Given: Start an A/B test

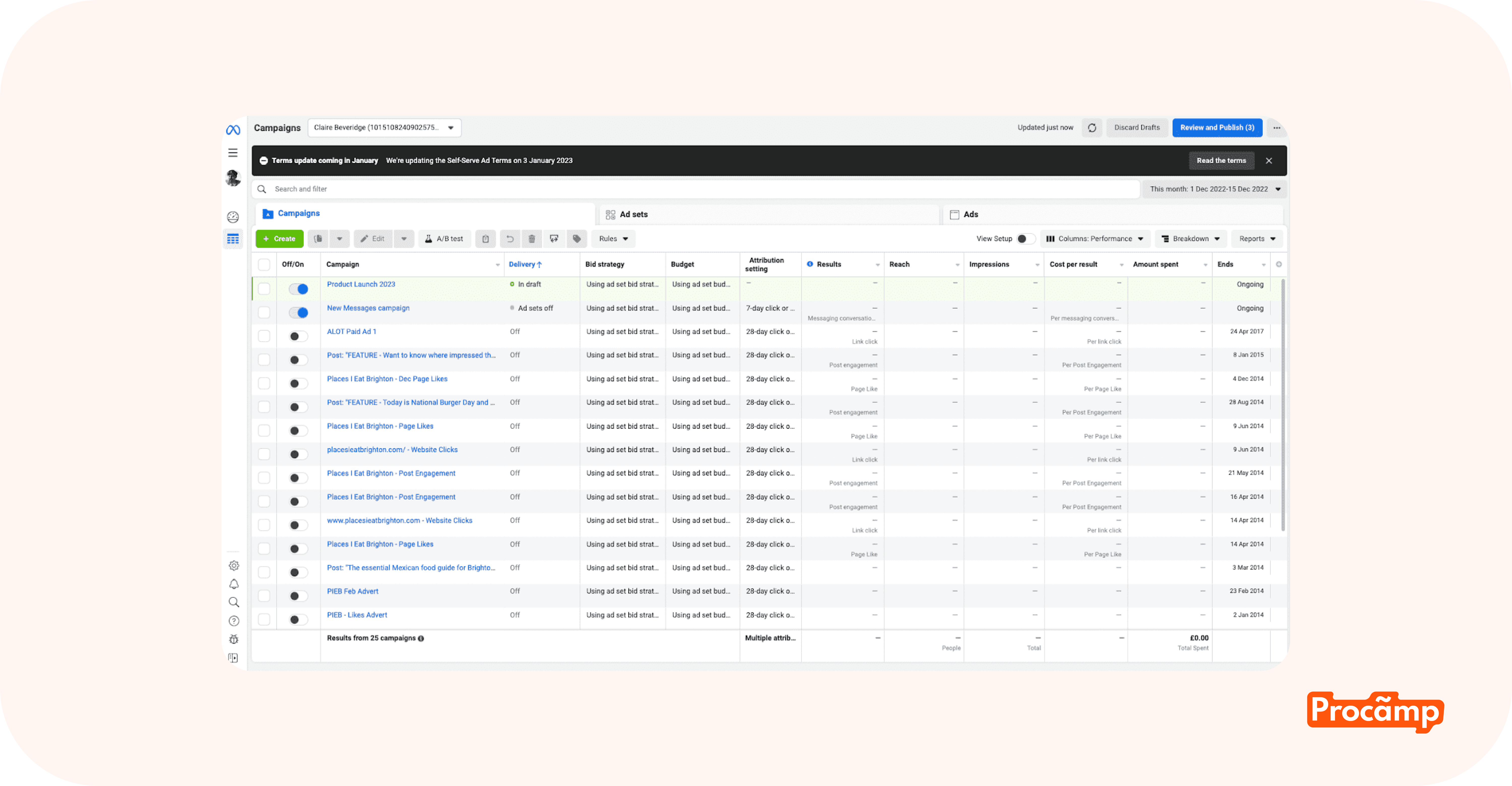Looking at the screenshot, I should (444, 239).
